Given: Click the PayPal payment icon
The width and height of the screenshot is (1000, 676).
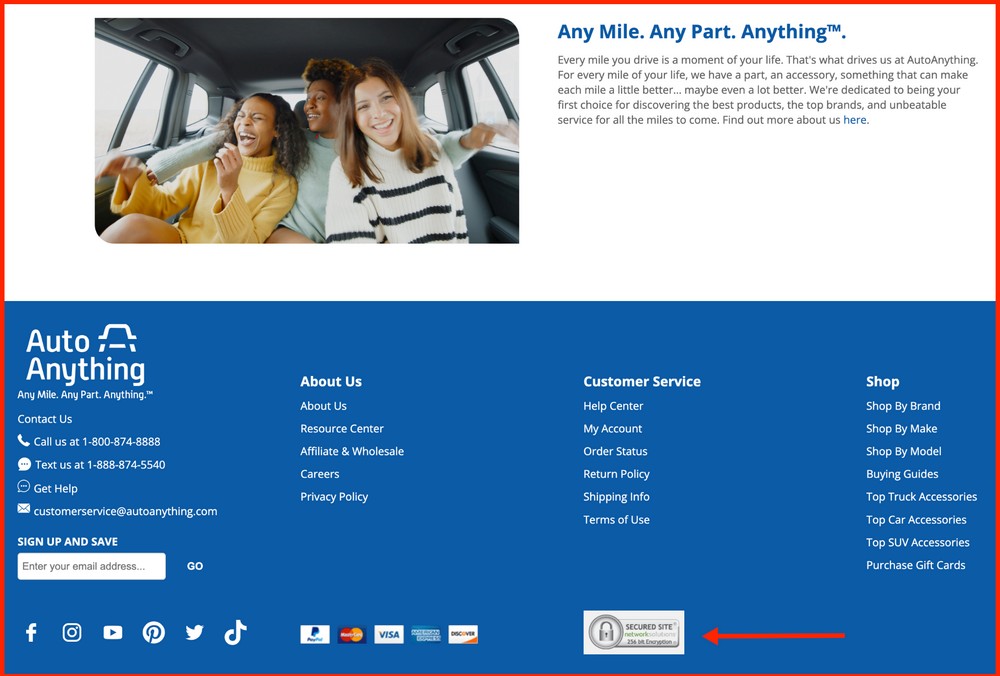Looking at the screenshot, I should point(315,634).
